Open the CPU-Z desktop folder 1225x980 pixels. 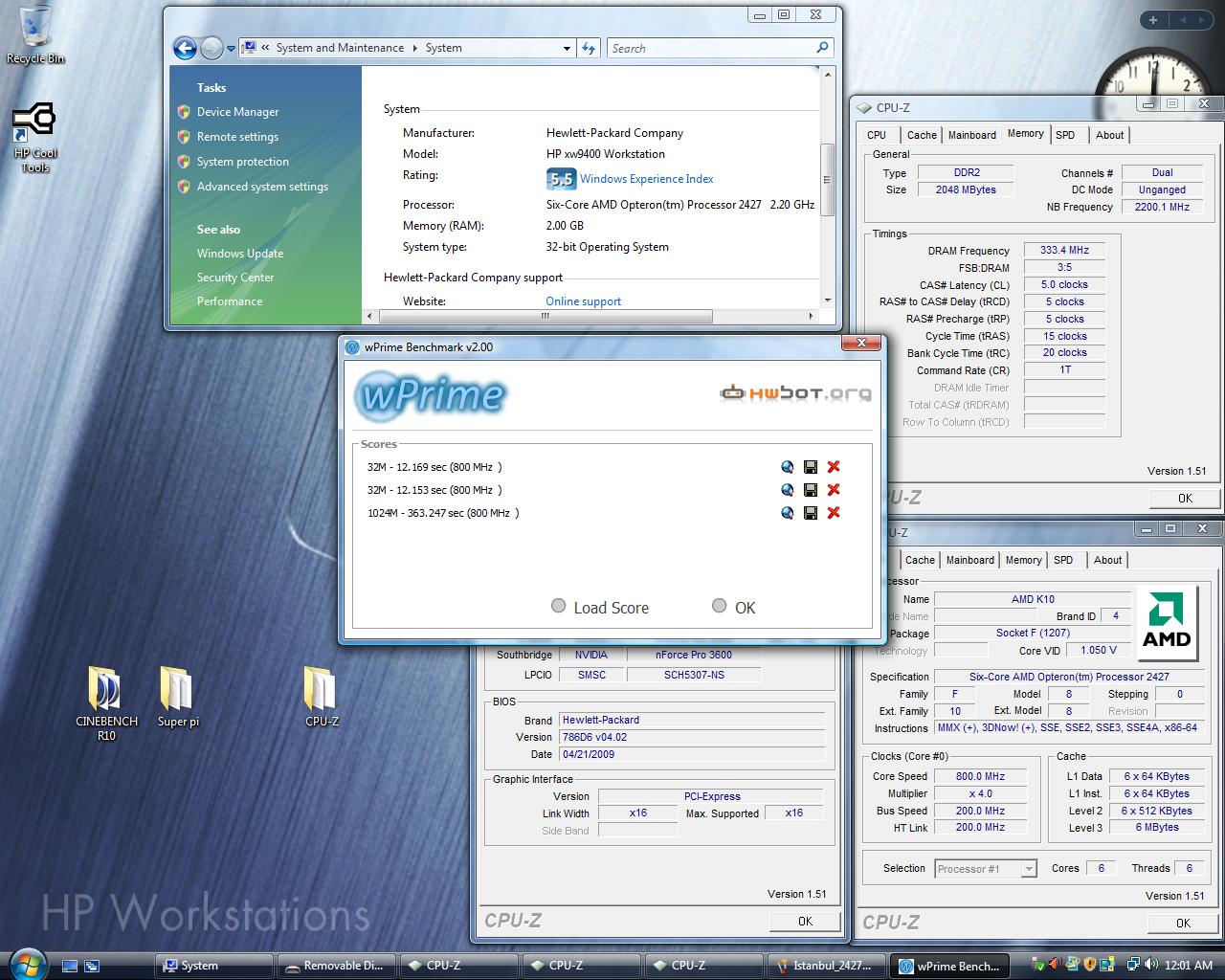[x=321, y=697]
